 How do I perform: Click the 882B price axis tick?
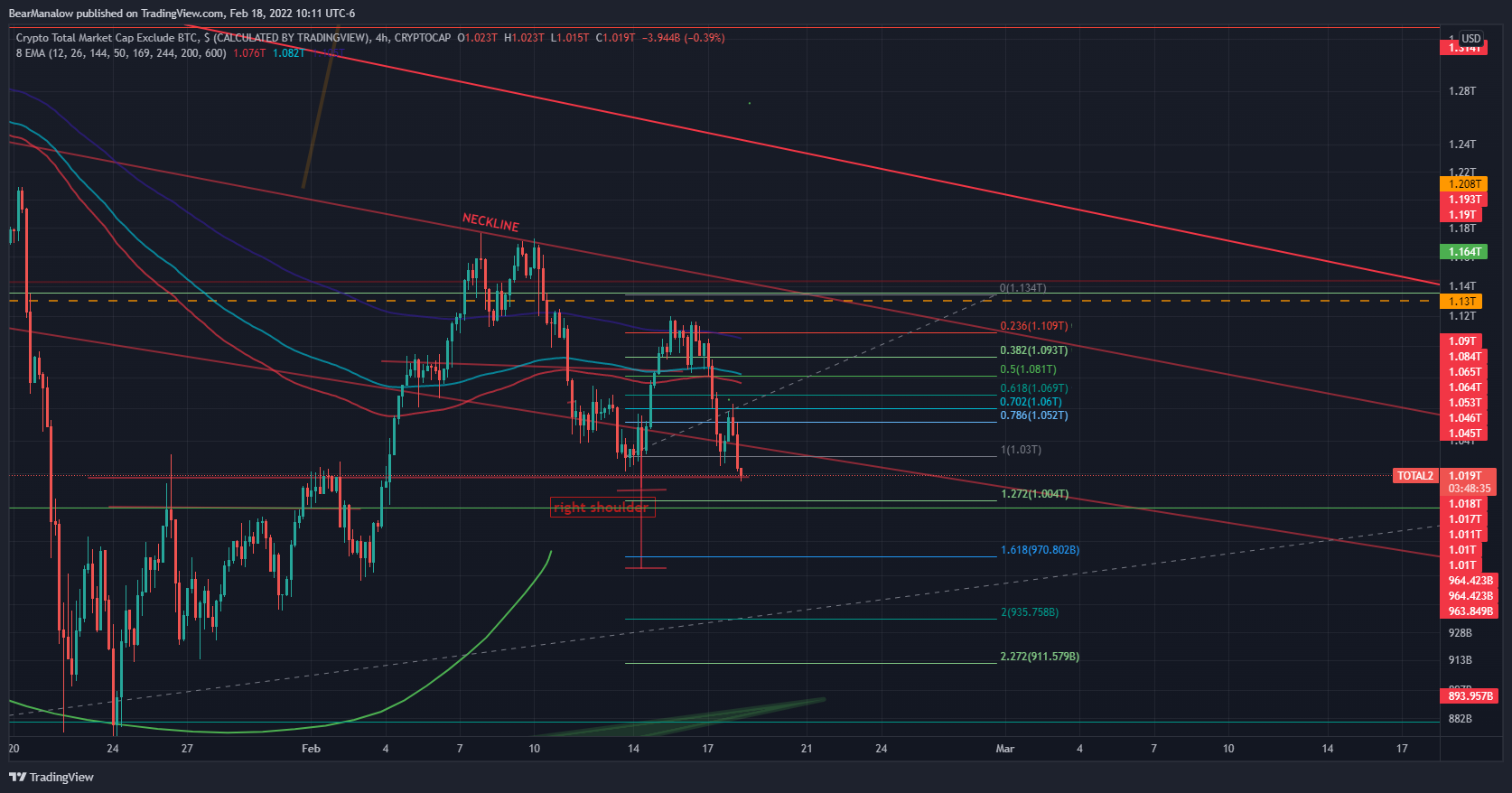coord(1460,719)
